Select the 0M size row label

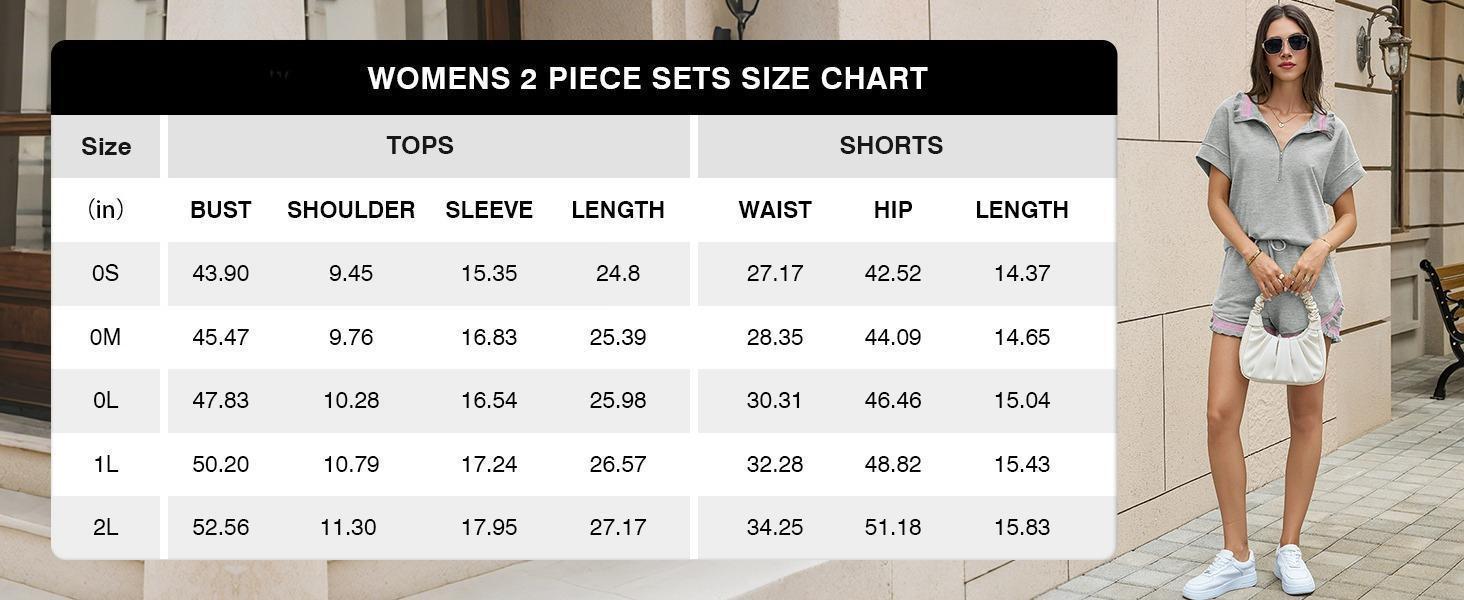pyautogui.click(x=106, y=337)
